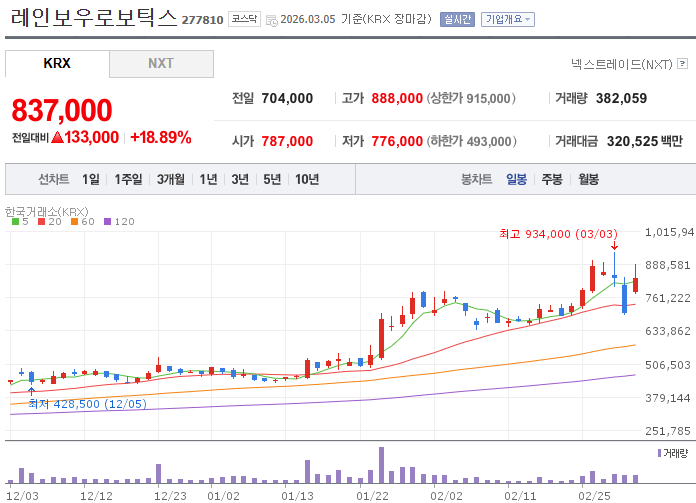Click the tallest volume bar near 01/22

tap(381, 465)
